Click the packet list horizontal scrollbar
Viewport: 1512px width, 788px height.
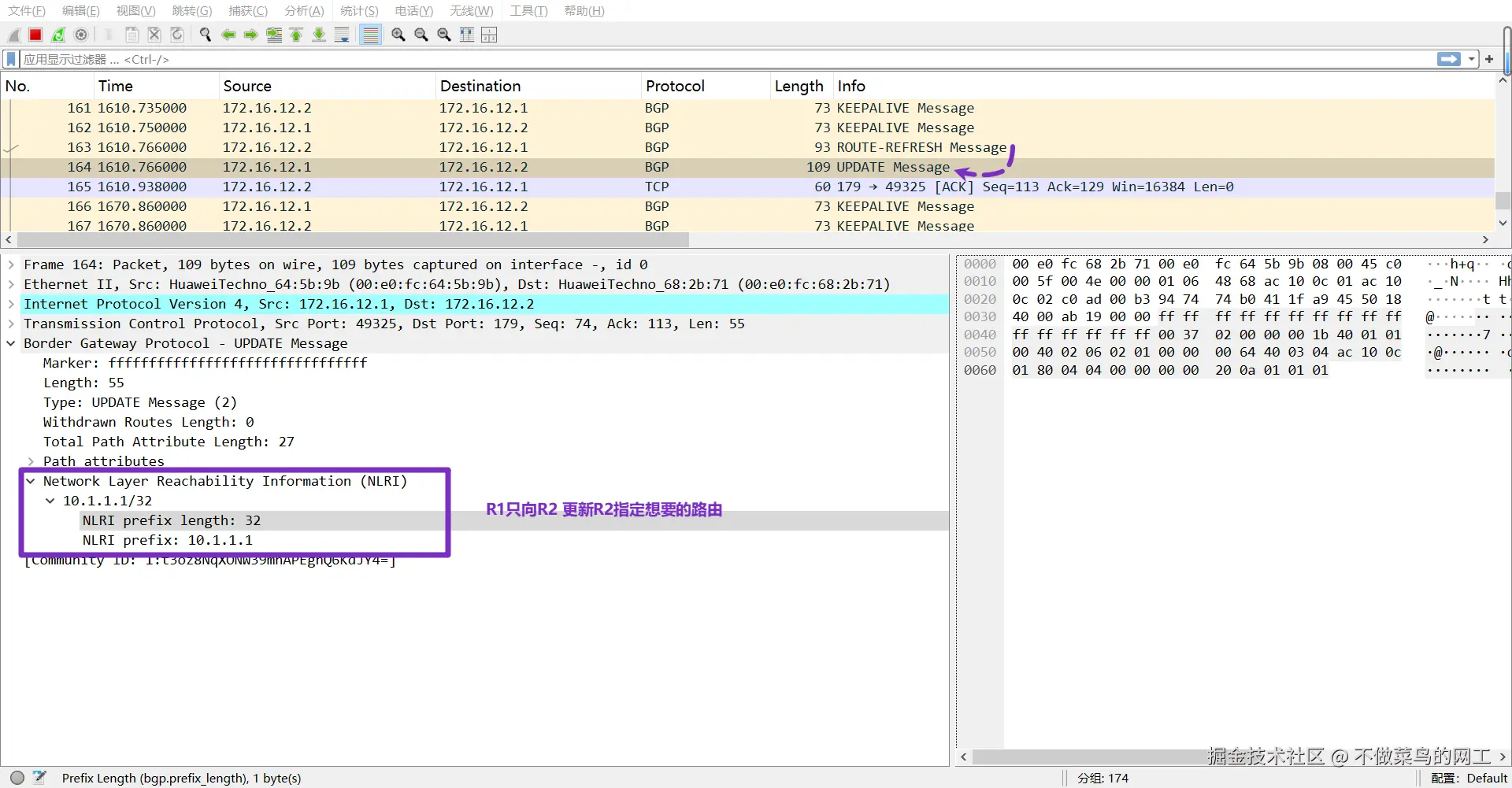click(353, 239)
